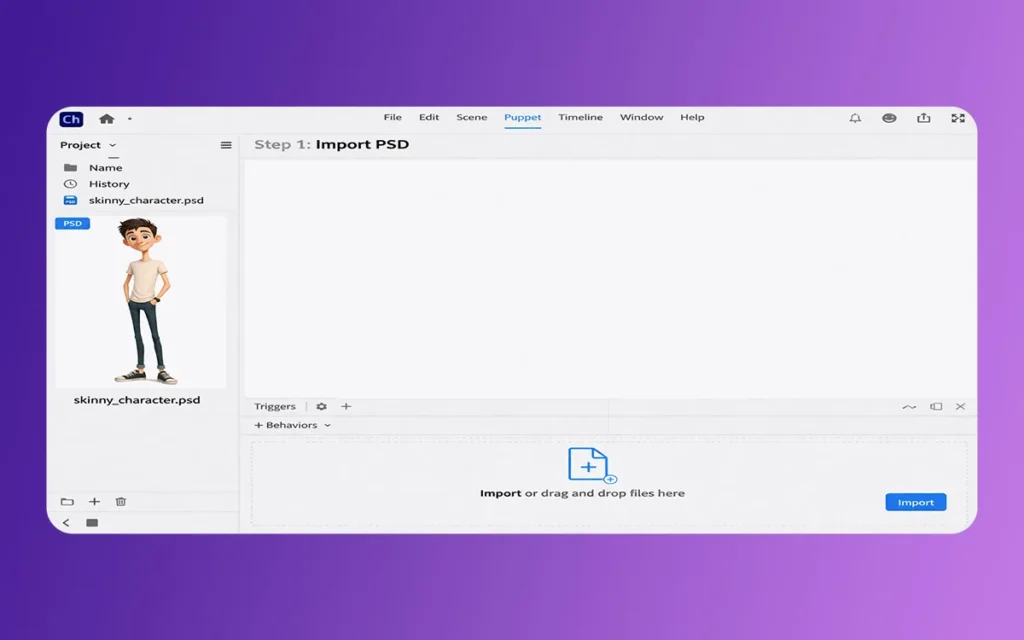The height and width of the screenshot is (640, 1024).
Task: Click the add-file icon in drop zone
Action: (x=591, y=465)
